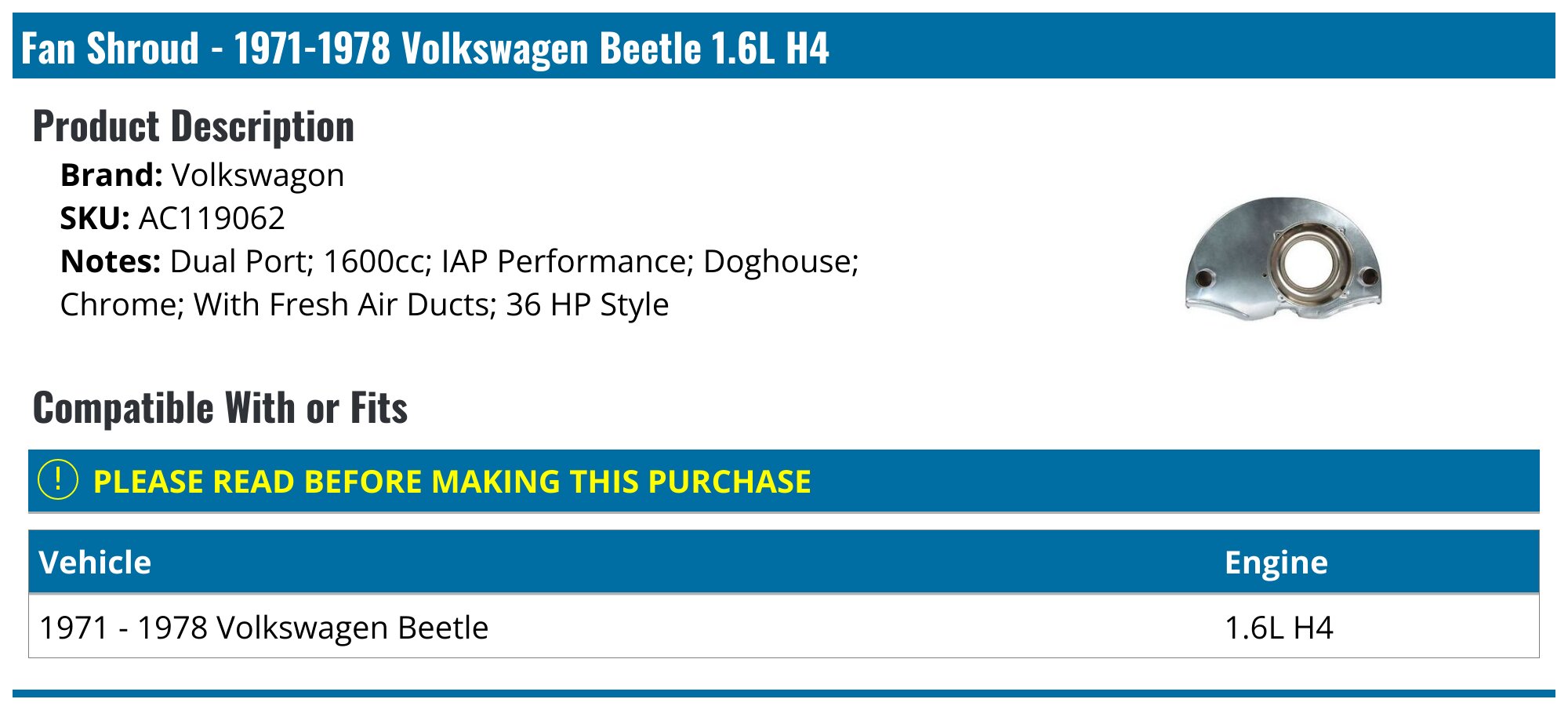The image size is (1568, 710).
Task: Click the Volkswagon brand value
Action: pos(258,175)
